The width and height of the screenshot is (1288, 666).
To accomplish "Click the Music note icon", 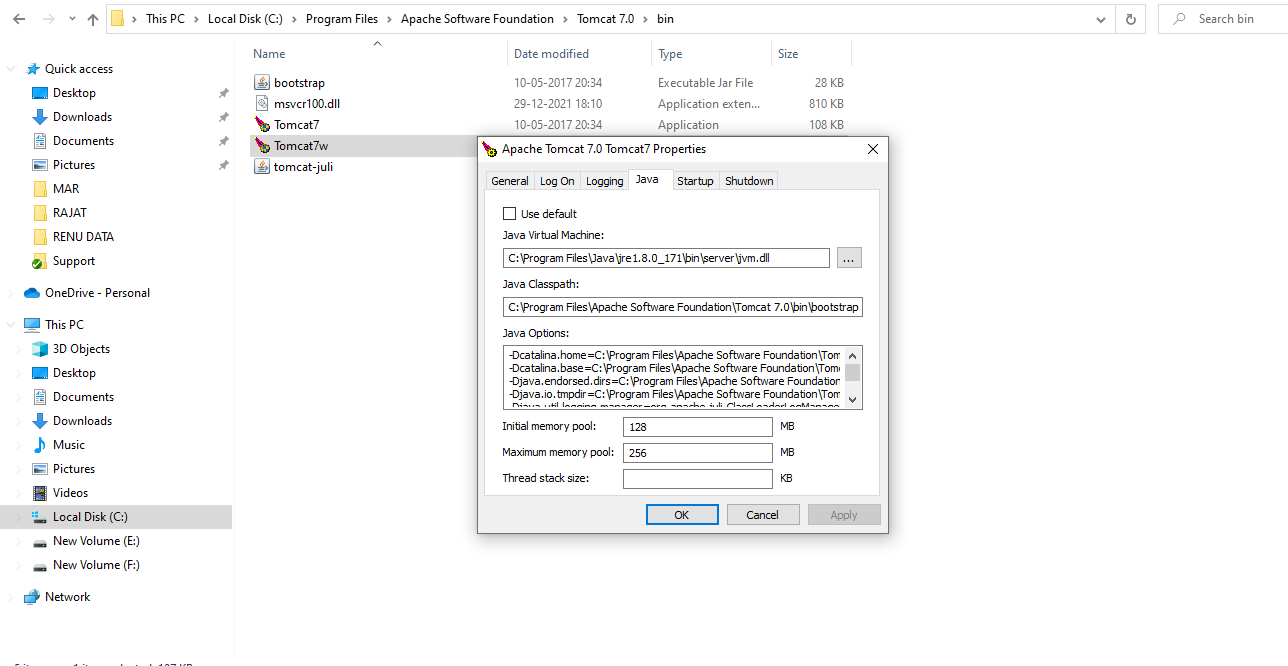I will click(x=40, y=445).
